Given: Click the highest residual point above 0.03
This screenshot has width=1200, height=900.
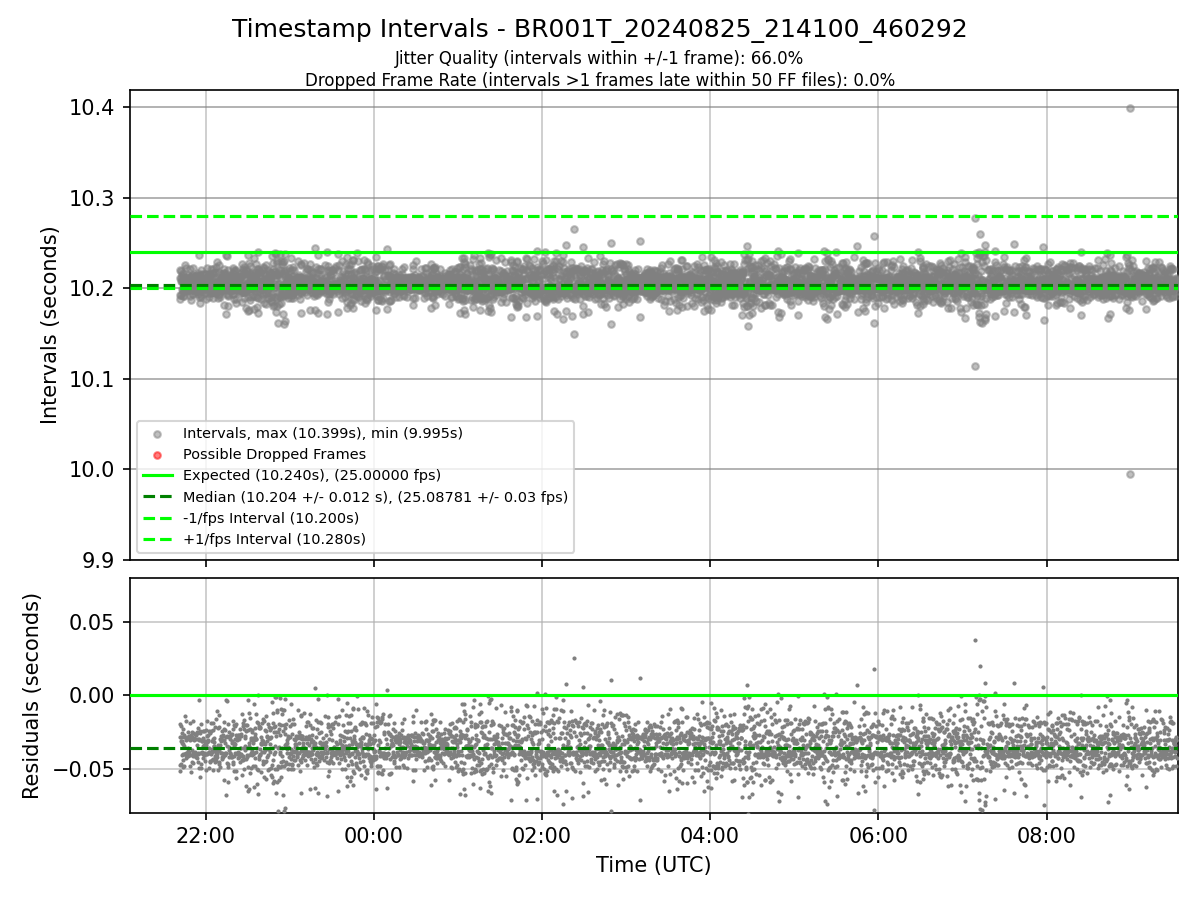Looking at the screenshot, I should [975, 641].
